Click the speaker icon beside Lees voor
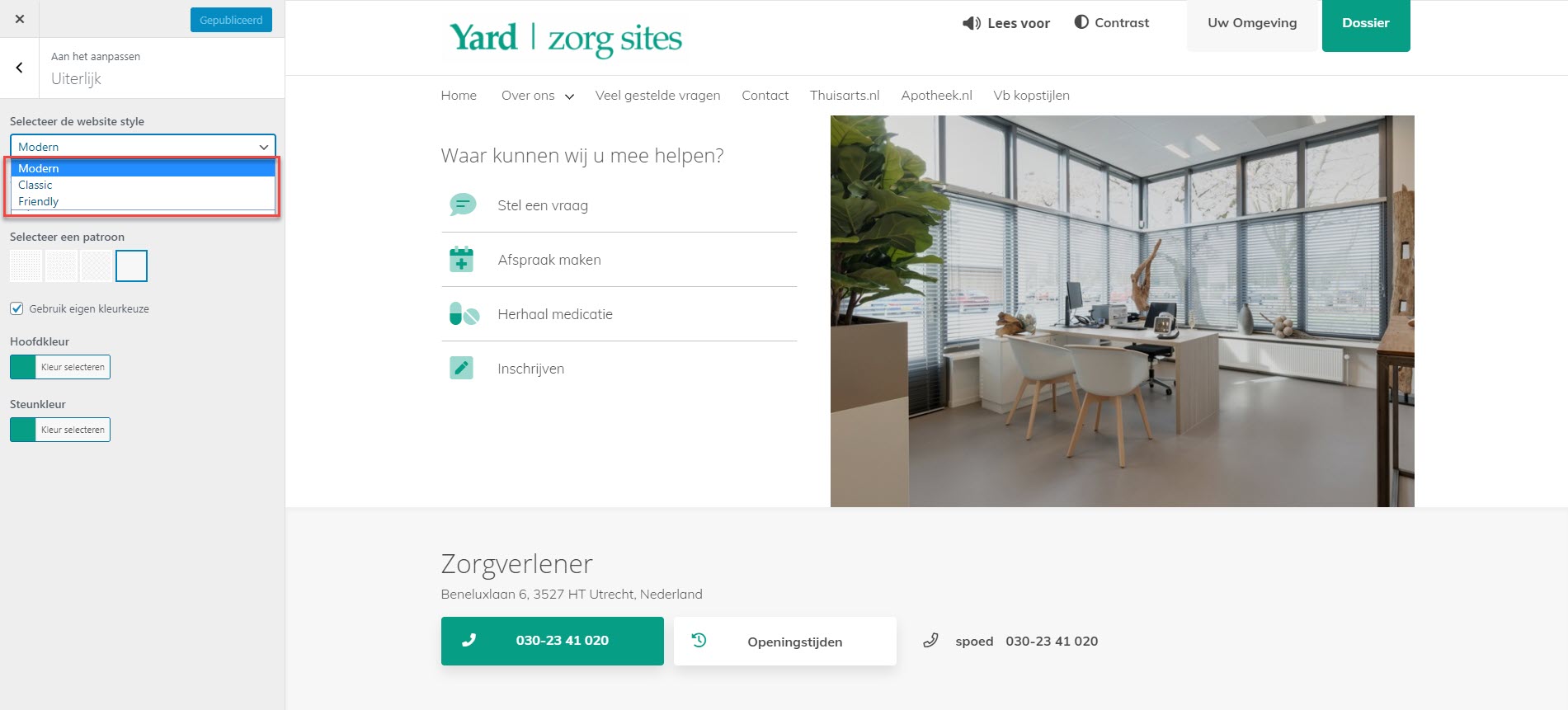 point(972,23)
